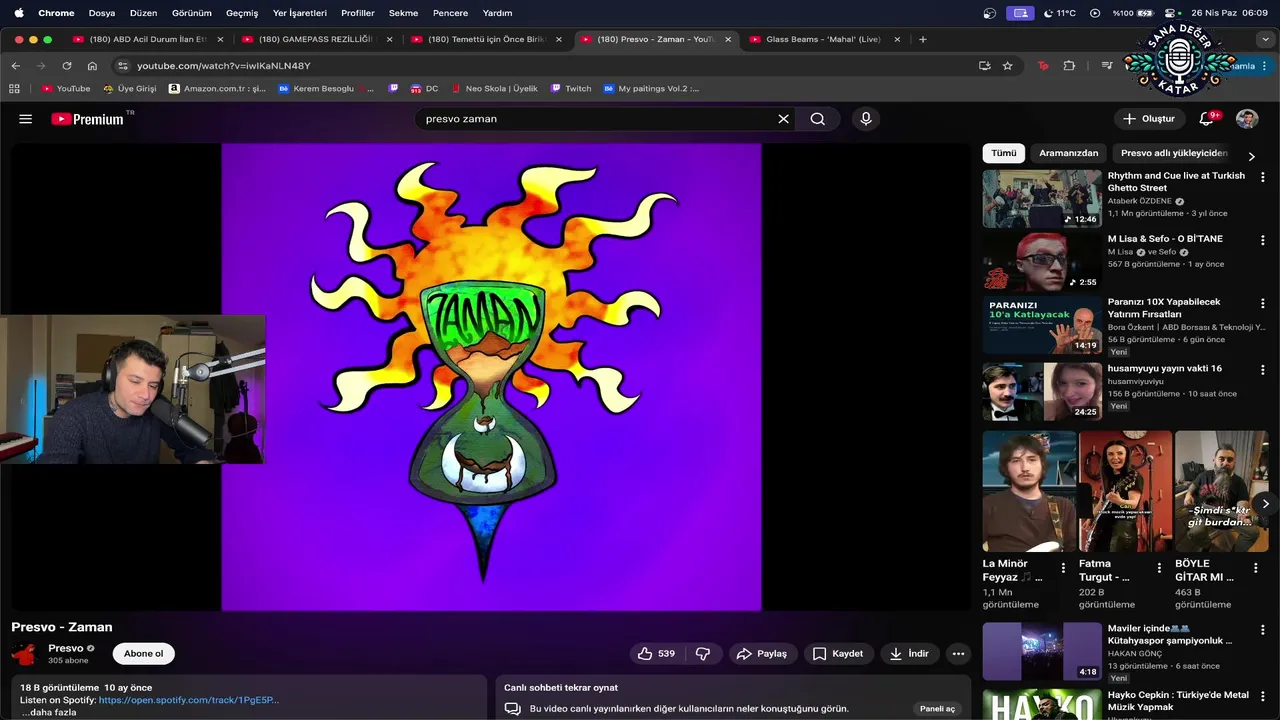Open Amazon.com.tr bookmark
1280x720 pixels.
point(216,89)
